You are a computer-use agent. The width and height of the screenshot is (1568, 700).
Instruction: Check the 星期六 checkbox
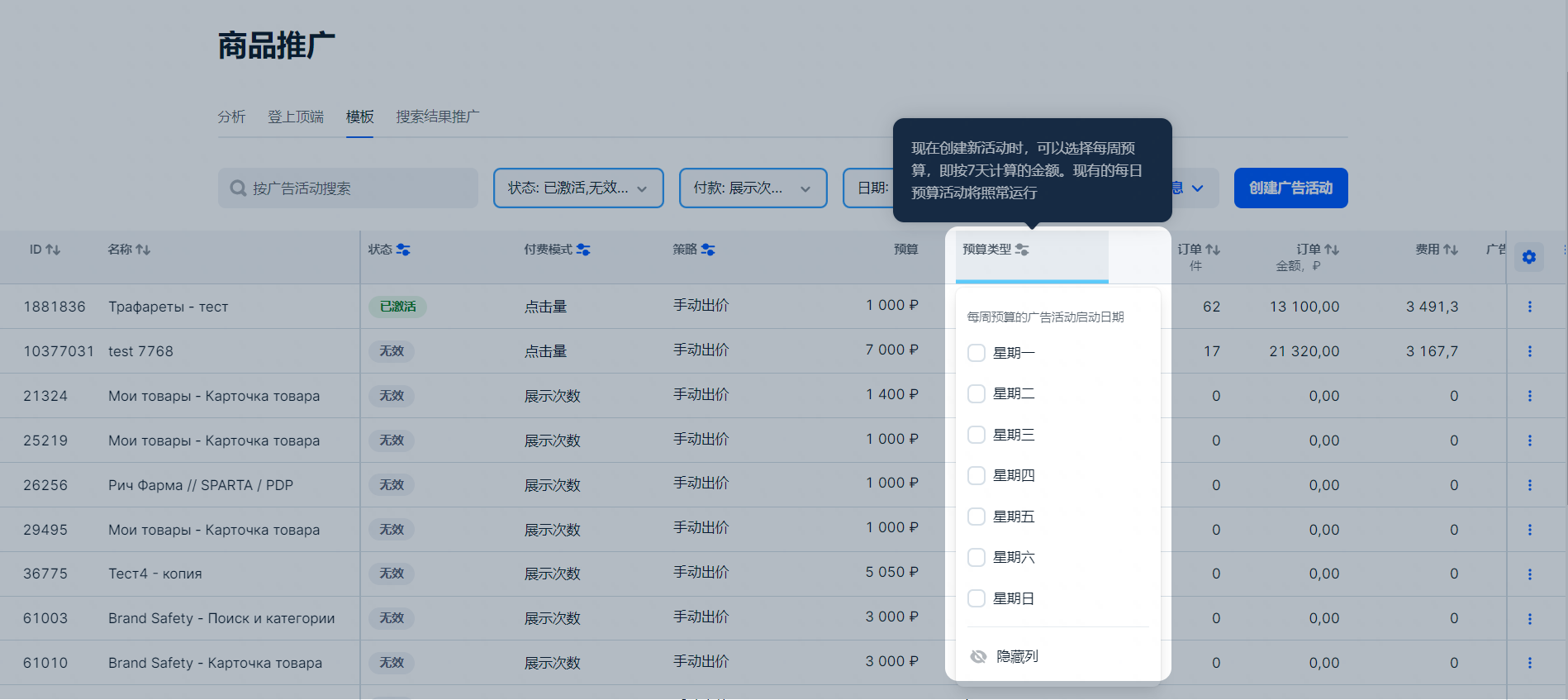click(x=976, y=557)
